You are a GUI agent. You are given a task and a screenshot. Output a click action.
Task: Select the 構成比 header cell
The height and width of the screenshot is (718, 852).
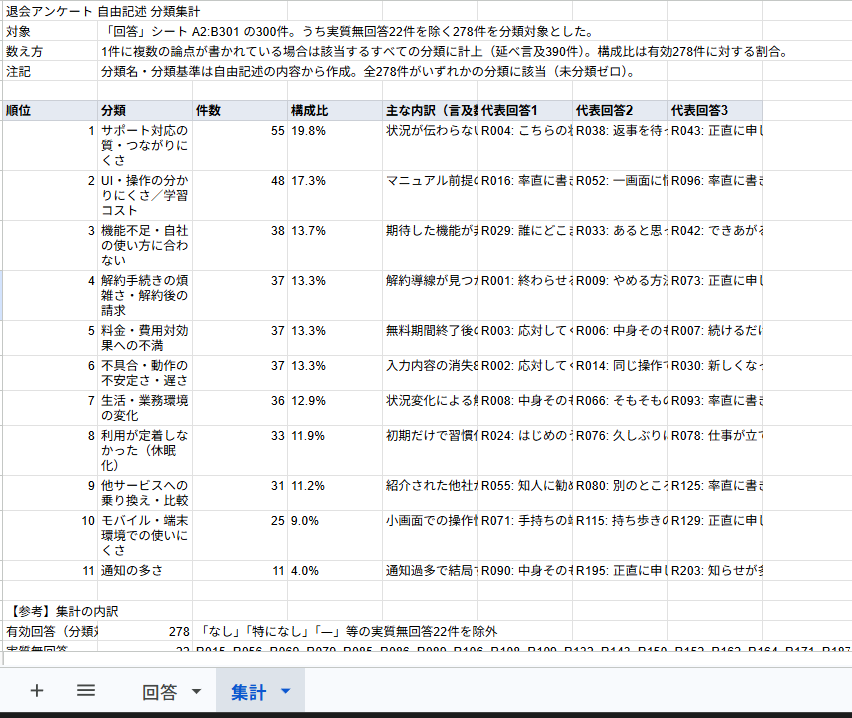coord(335,110)
